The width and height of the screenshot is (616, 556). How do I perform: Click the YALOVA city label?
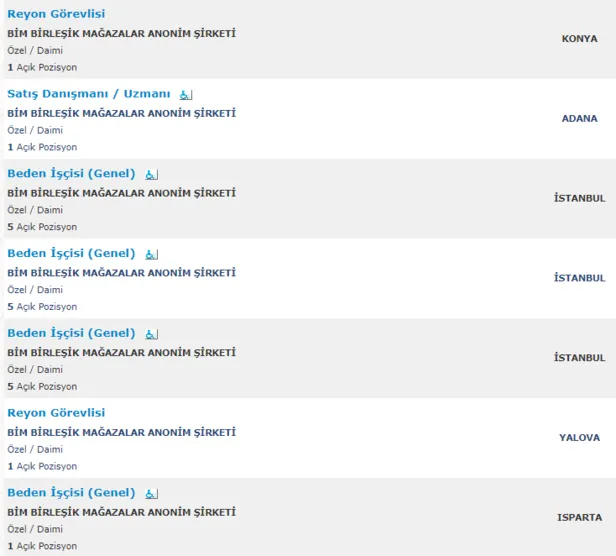580,438
